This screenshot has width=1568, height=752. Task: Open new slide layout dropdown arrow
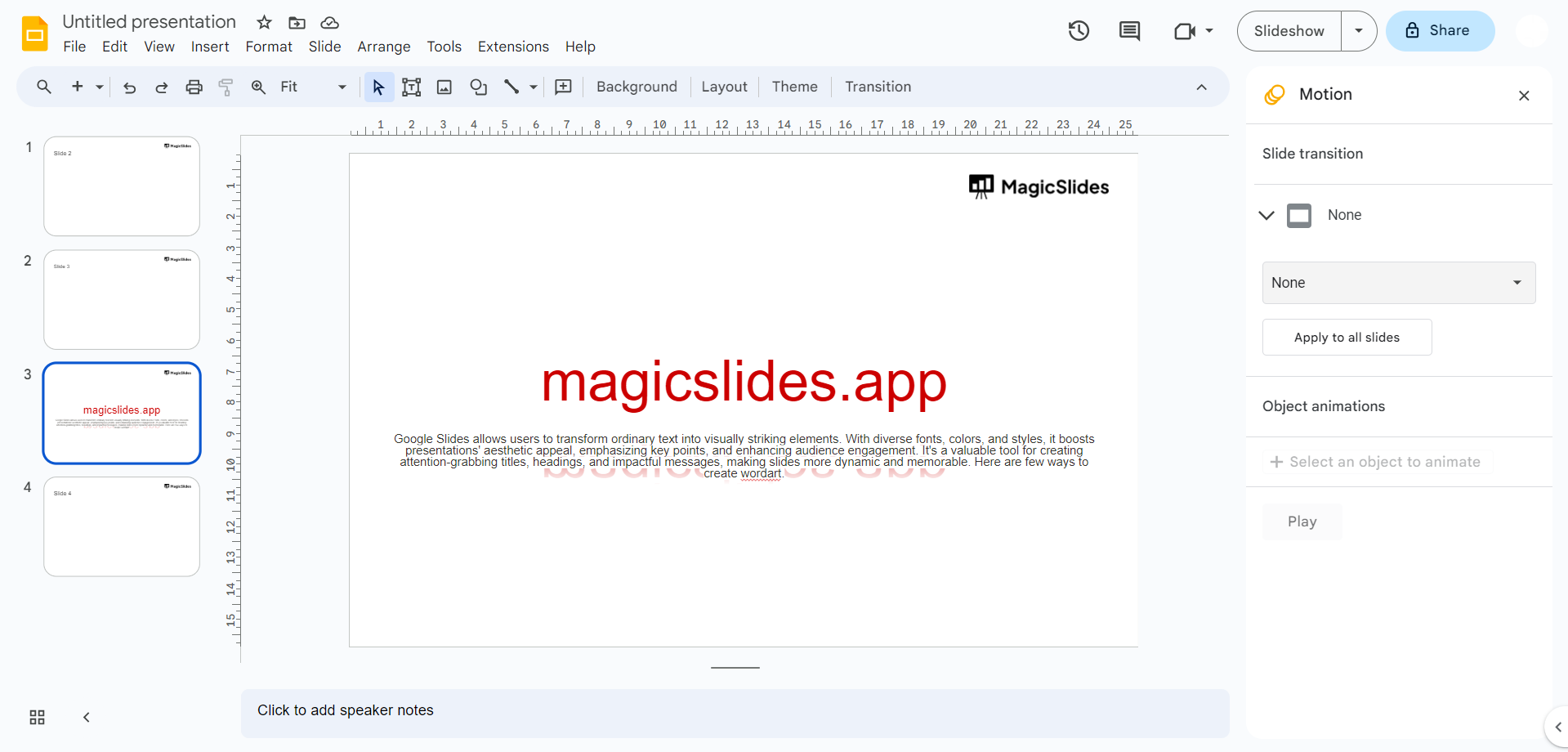[100, 87]
